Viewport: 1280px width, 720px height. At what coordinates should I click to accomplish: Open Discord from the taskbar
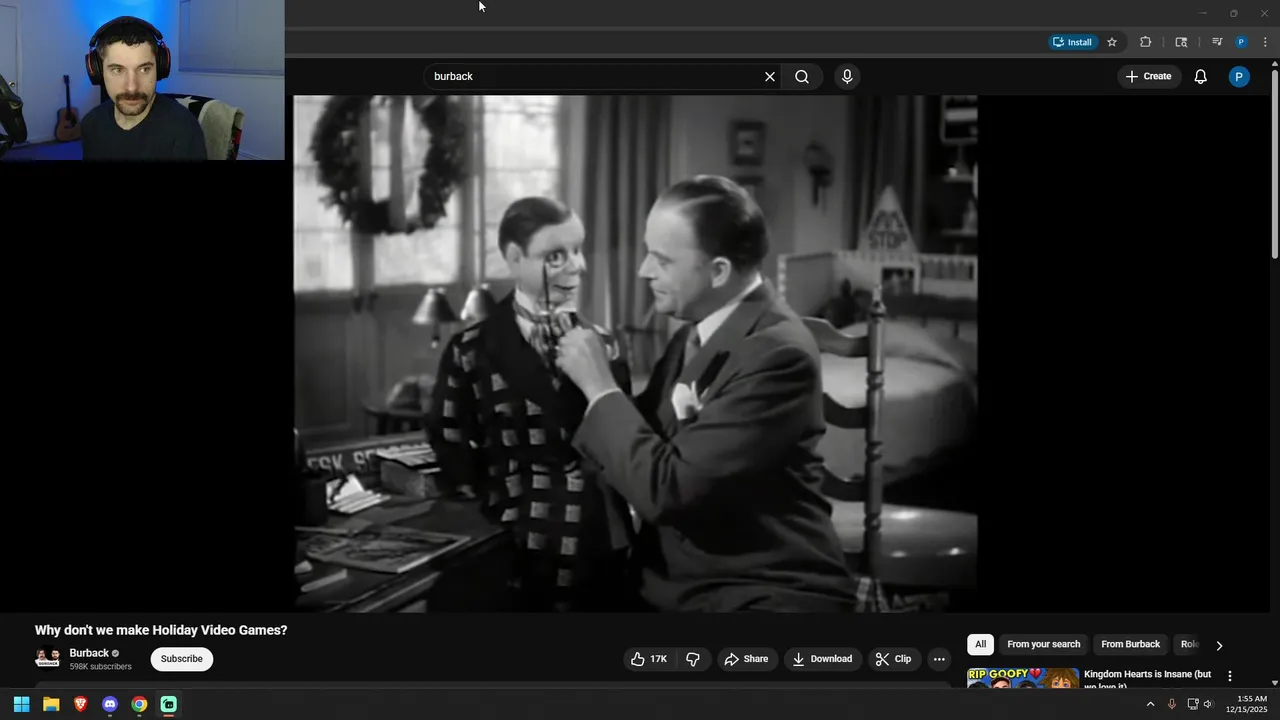pyautogui.click(x=110, y=704)
